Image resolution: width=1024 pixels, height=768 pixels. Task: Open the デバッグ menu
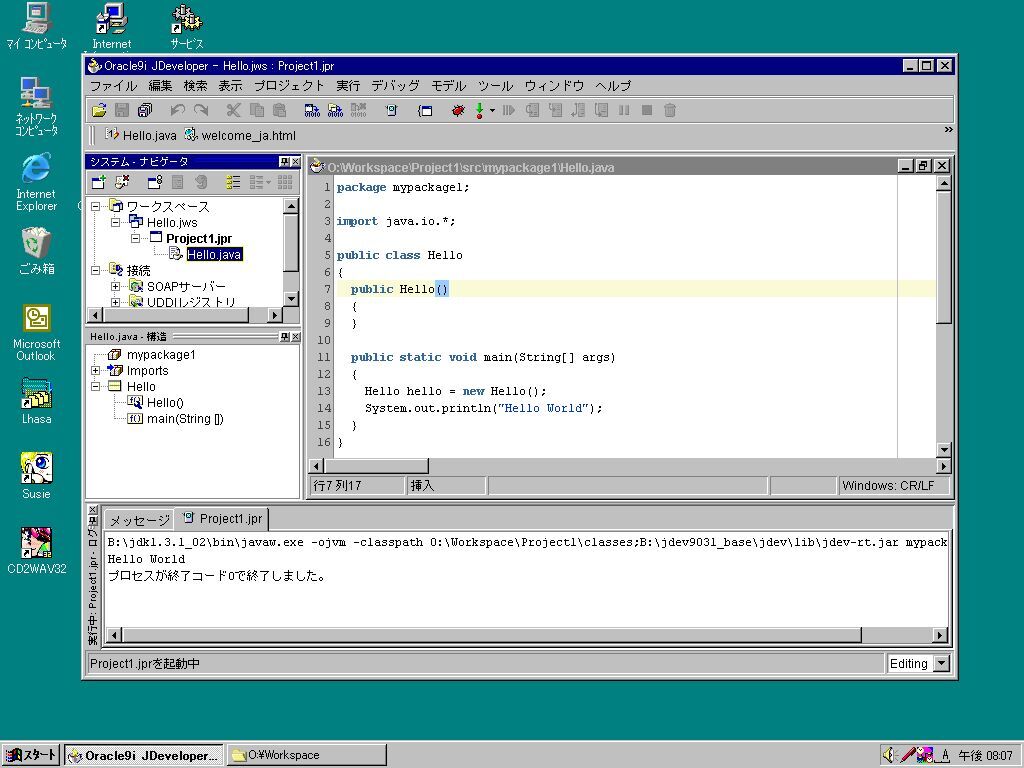click(395, 86)
